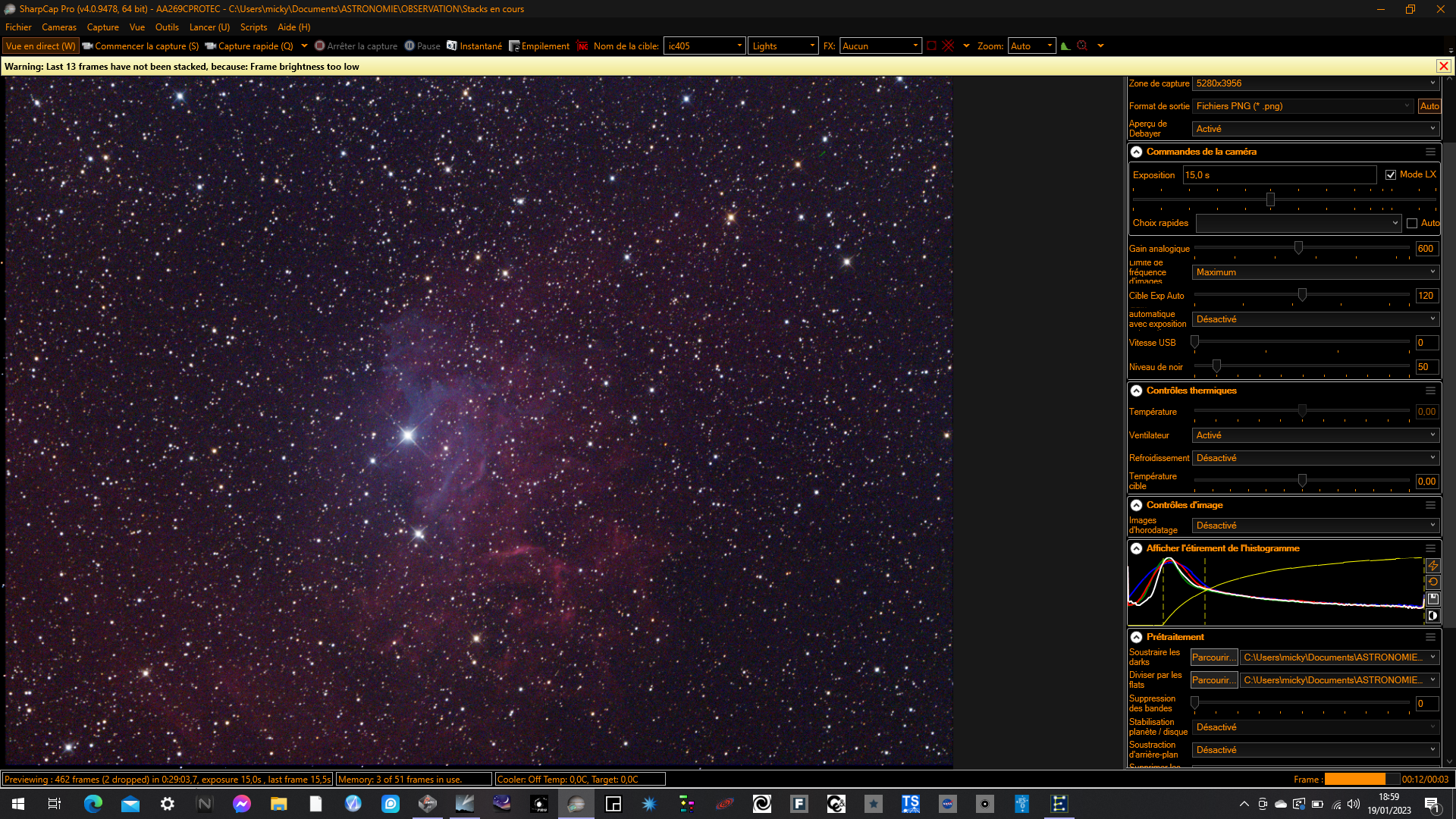Click the red magnifier focus icon in toolbar
Image resolution: width=1456 pixels, height=819 pixels.
1082,46
